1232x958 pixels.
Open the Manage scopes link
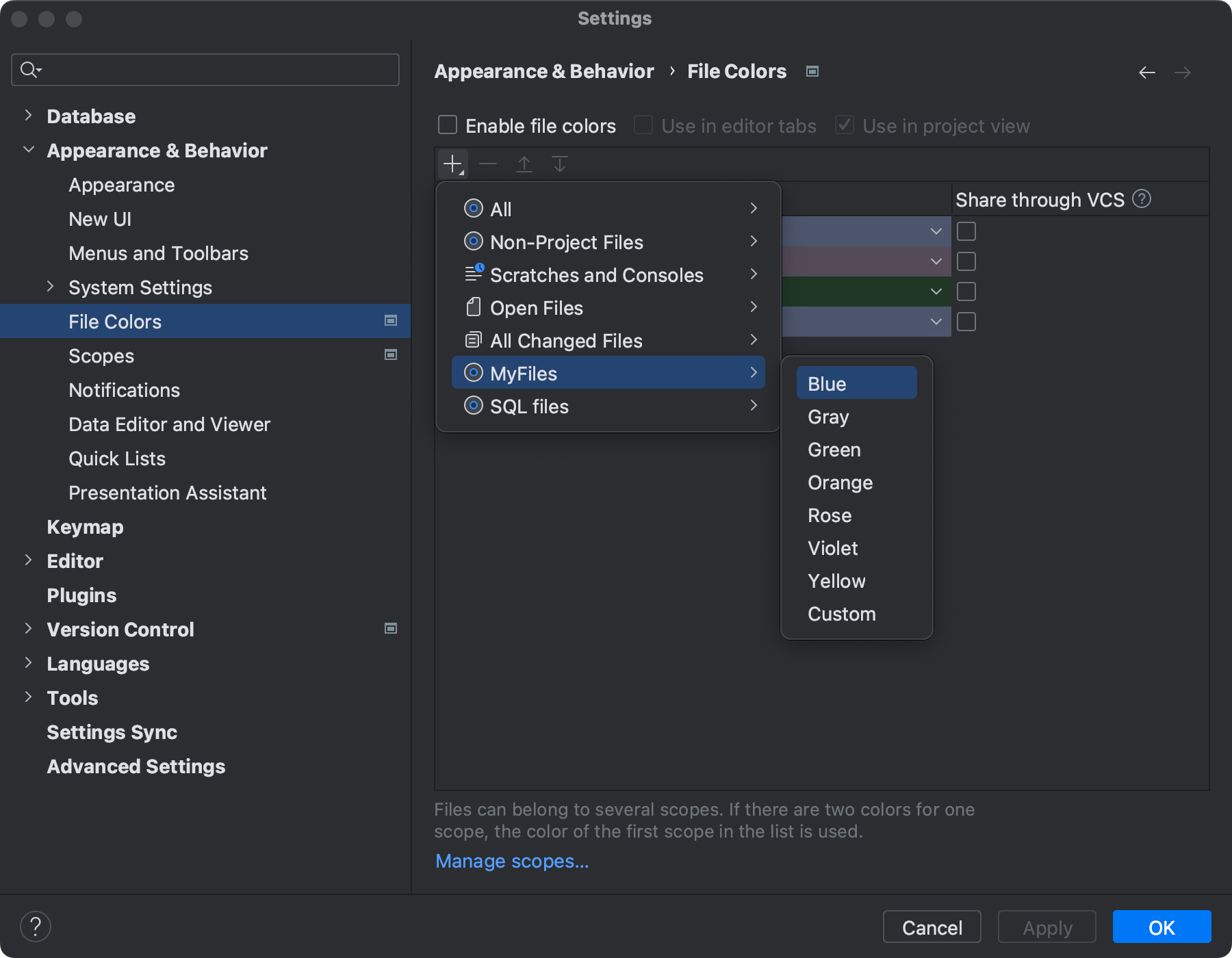[511, 861]
